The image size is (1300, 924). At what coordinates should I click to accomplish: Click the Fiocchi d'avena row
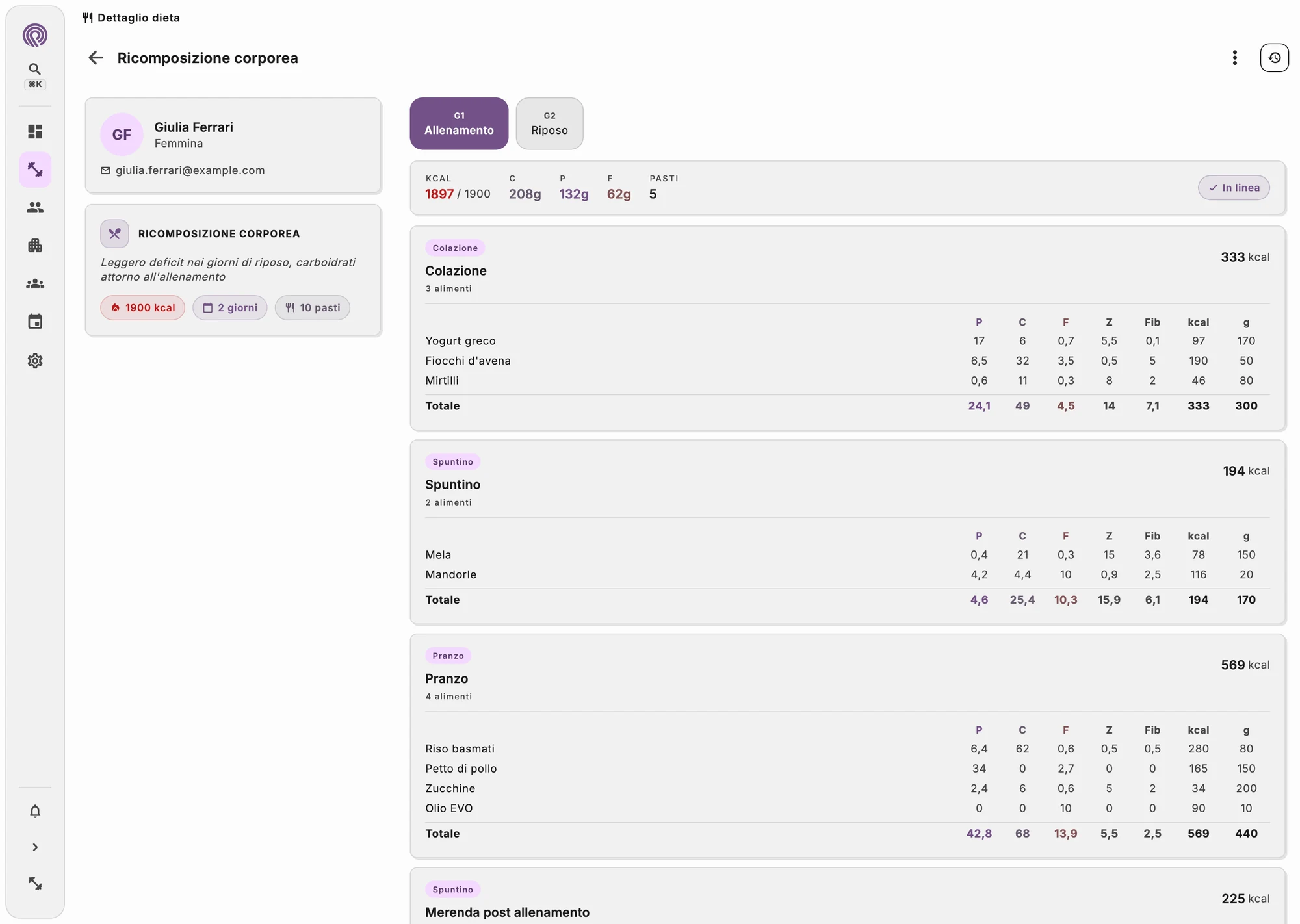[847, 361]
